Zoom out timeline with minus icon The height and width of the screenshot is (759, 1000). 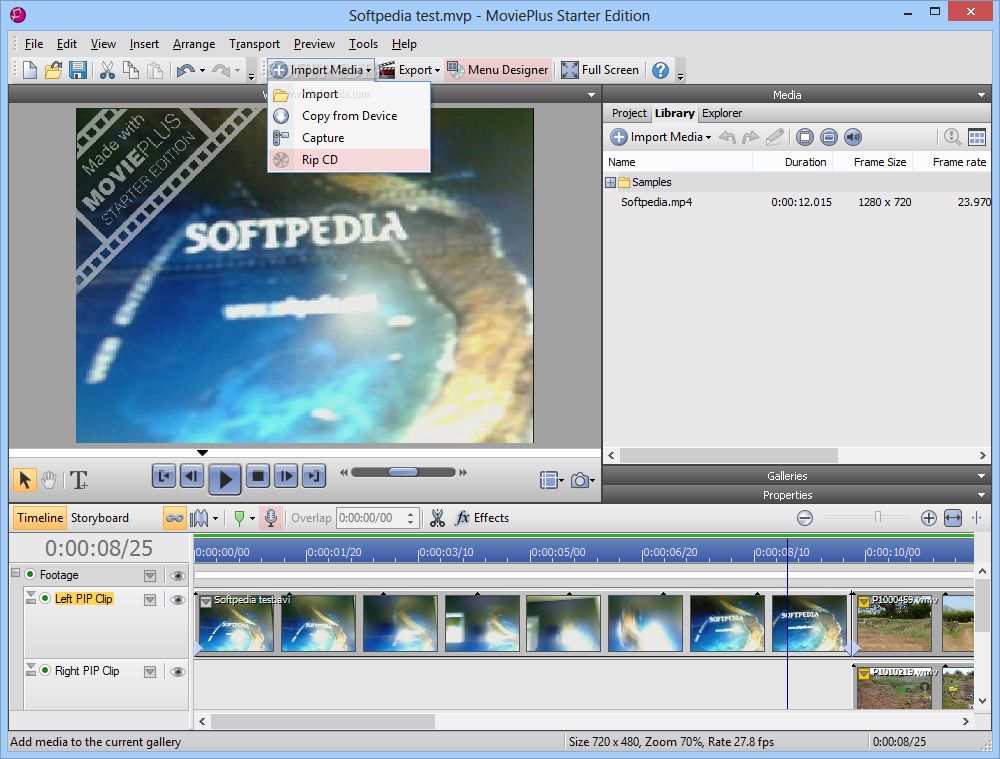[x=805, y=518]
